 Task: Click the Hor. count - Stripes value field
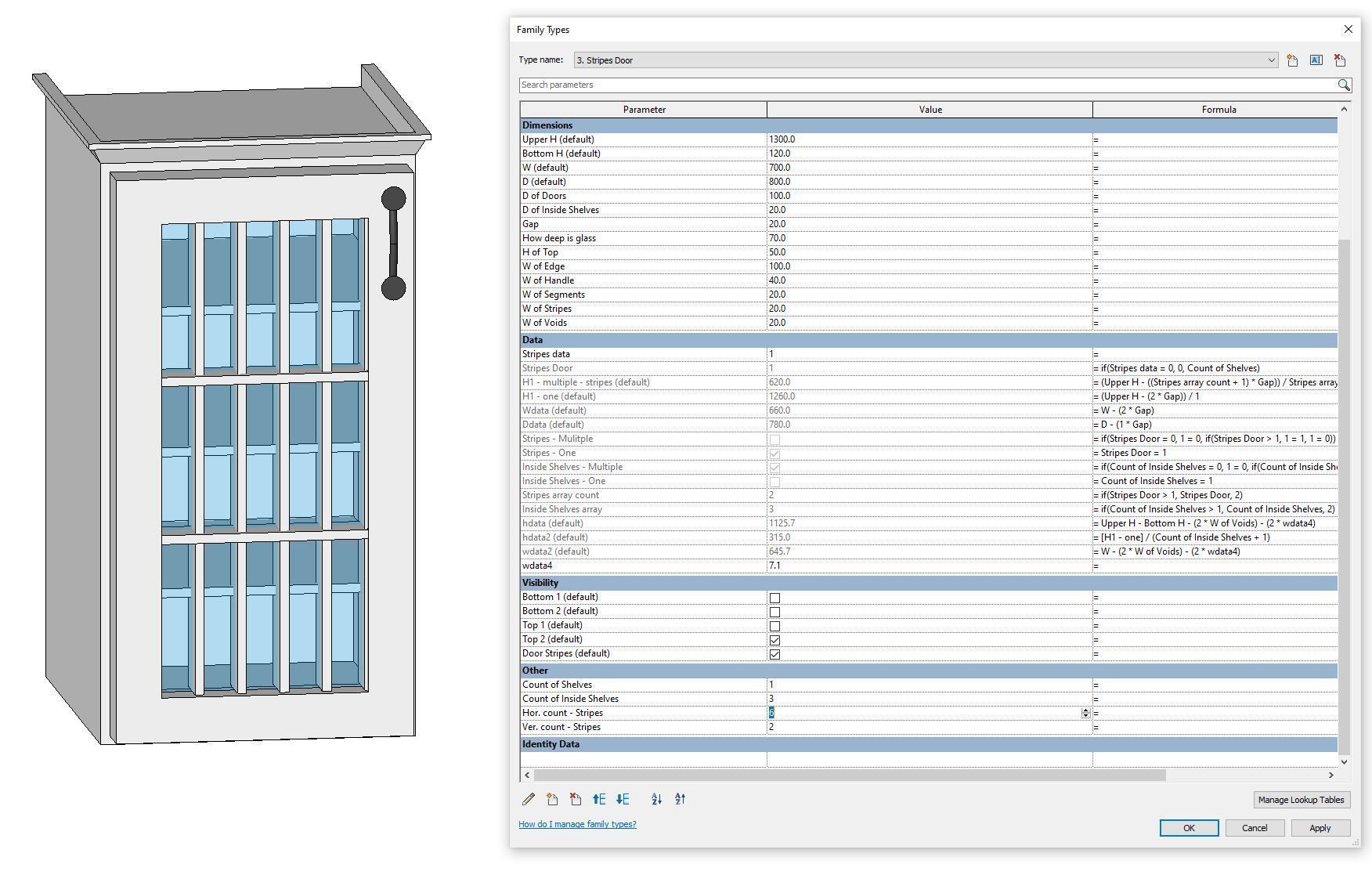924,713
